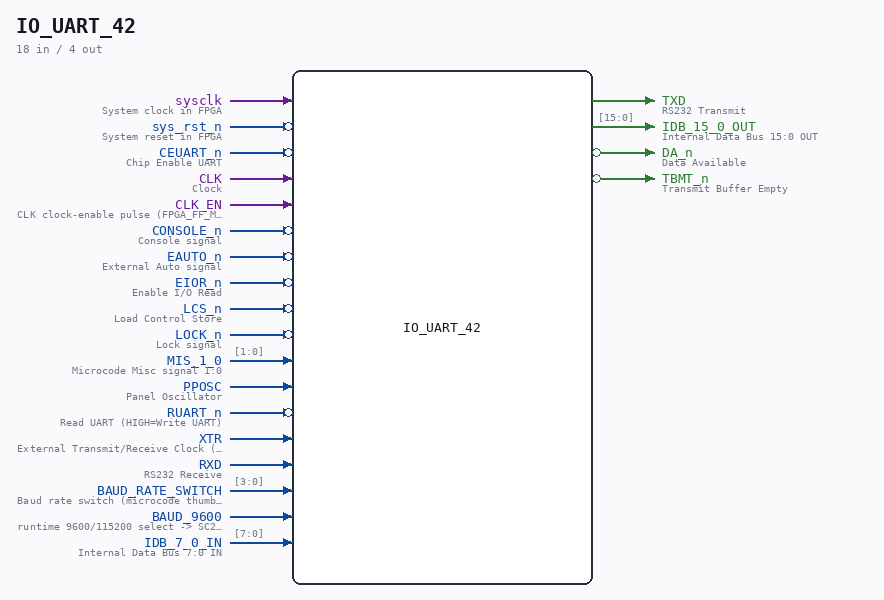Click the 'Load Control Store' description
The height and width of the screenshot is (600, 884).
(x=168, y=318)
